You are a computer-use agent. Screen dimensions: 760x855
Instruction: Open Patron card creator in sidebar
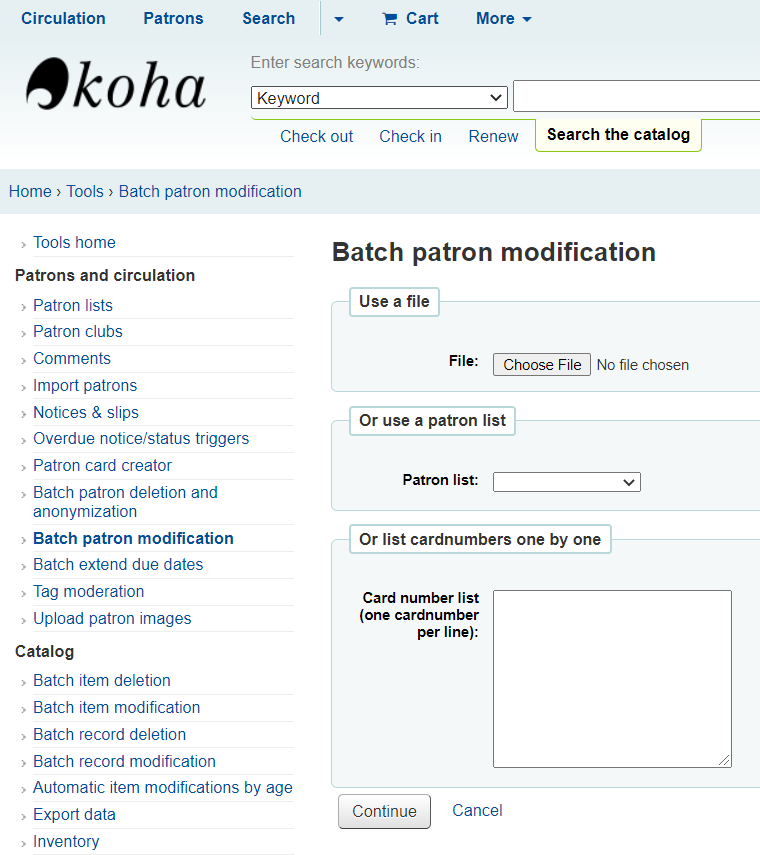[x=102, y=466]
